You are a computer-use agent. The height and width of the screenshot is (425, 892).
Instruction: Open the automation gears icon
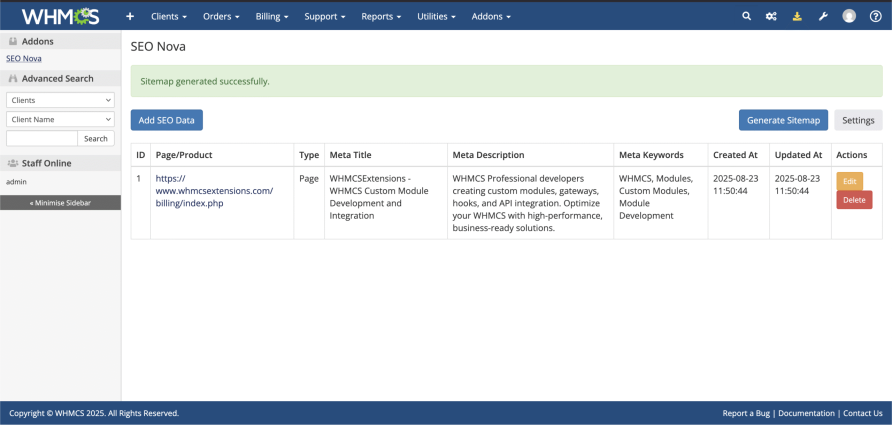click(771, 17)
